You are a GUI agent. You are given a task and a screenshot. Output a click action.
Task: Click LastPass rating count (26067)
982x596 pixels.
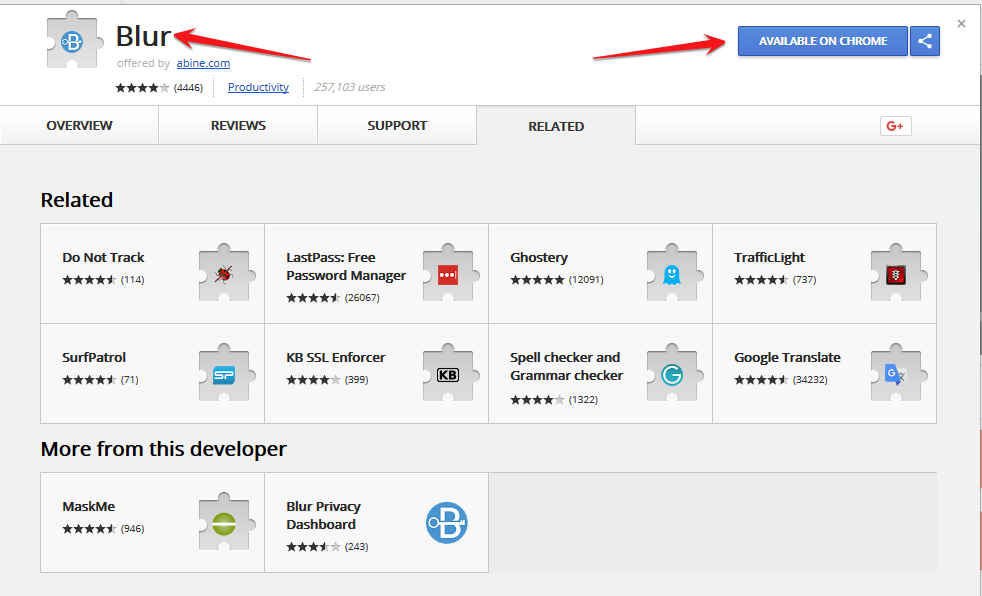[x=362, y=298]
